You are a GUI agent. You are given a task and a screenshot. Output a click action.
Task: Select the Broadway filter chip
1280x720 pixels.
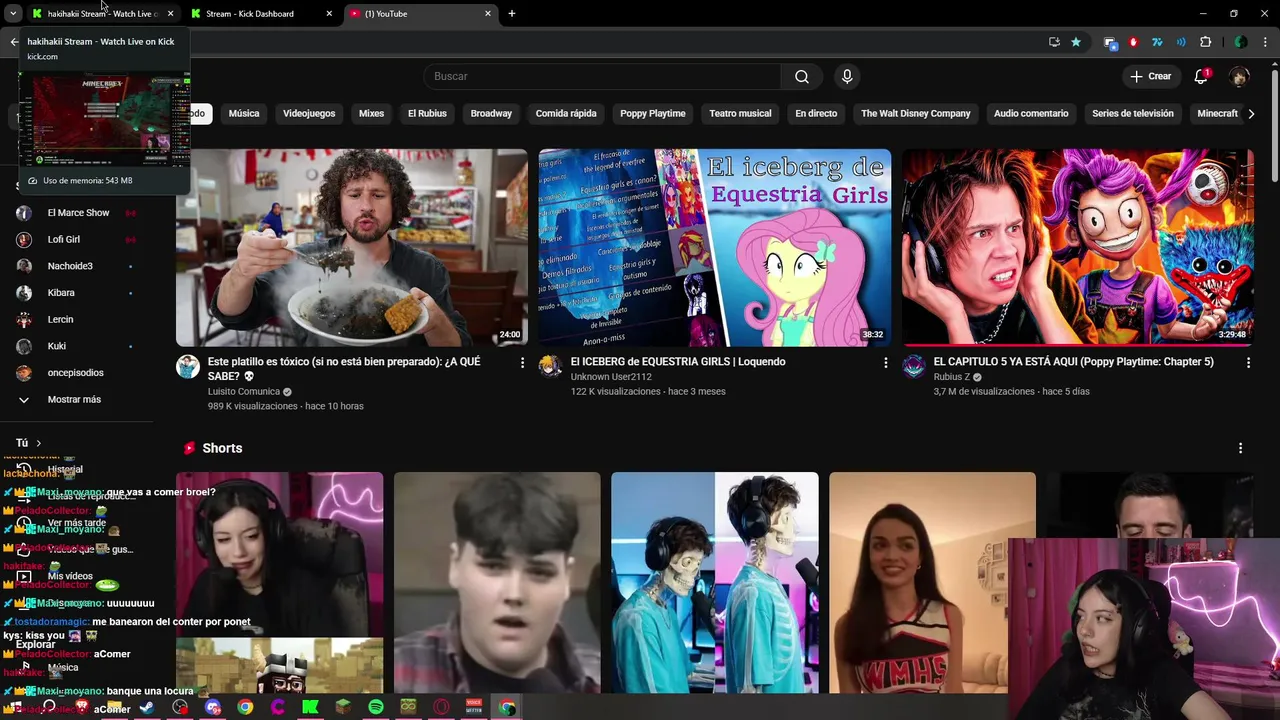coord(491,114)
